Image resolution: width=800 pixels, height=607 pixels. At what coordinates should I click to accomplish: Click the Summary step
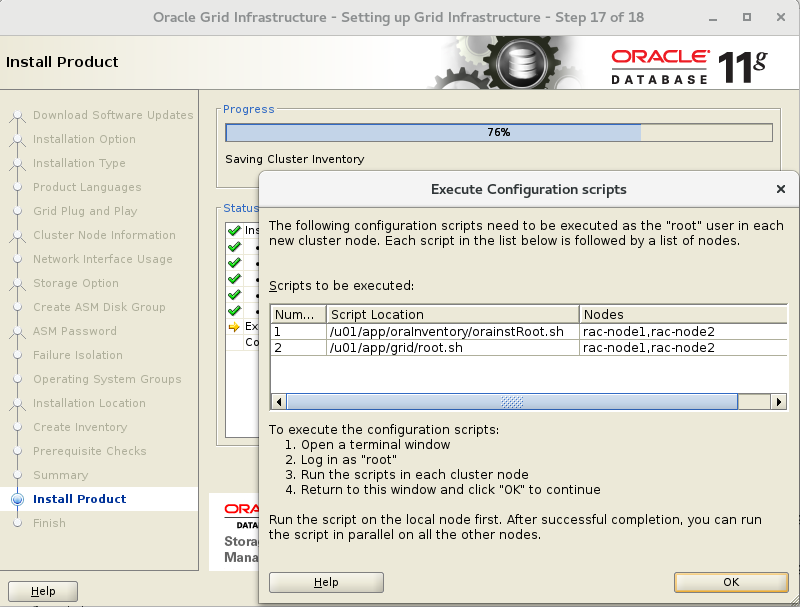pos(60,475)
